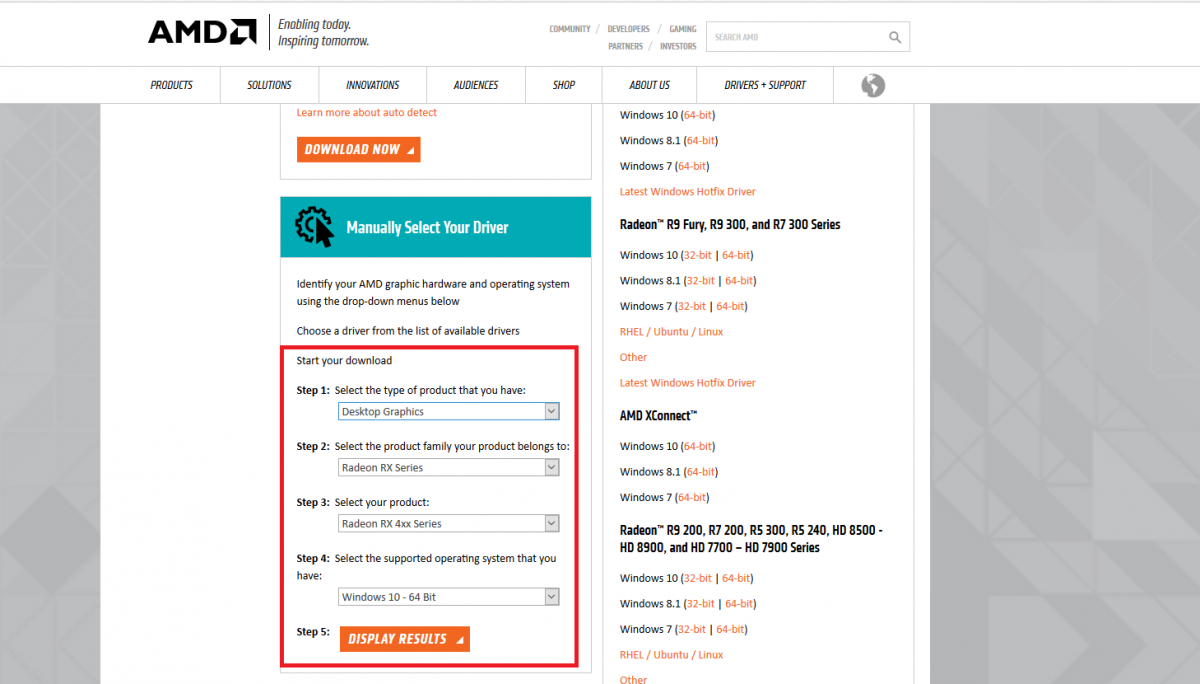The width and height of the screenshot is (1200, 684).
Task: Open the Community link
Action: [x=570, y=29]
